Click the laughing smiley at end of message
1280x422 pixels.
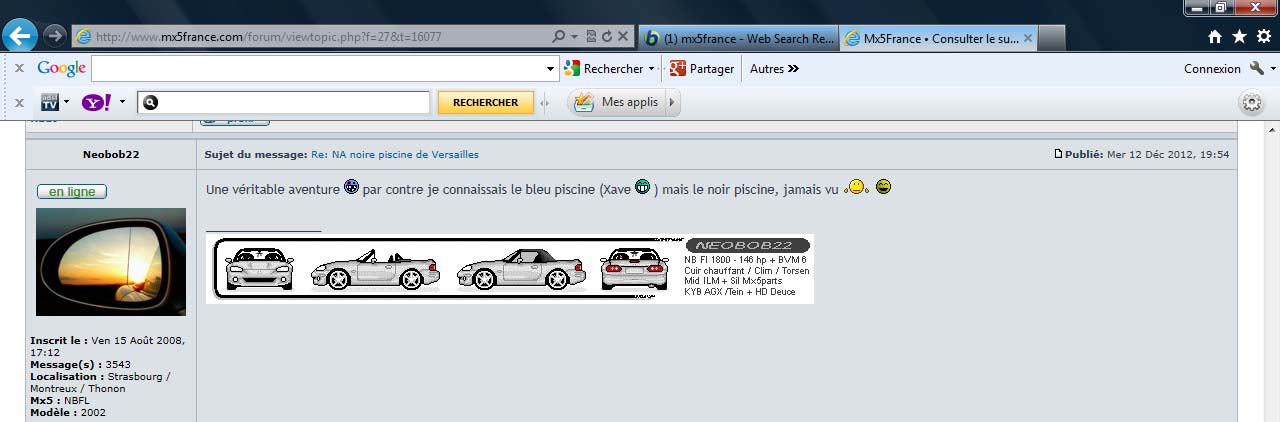pos(883,186)
